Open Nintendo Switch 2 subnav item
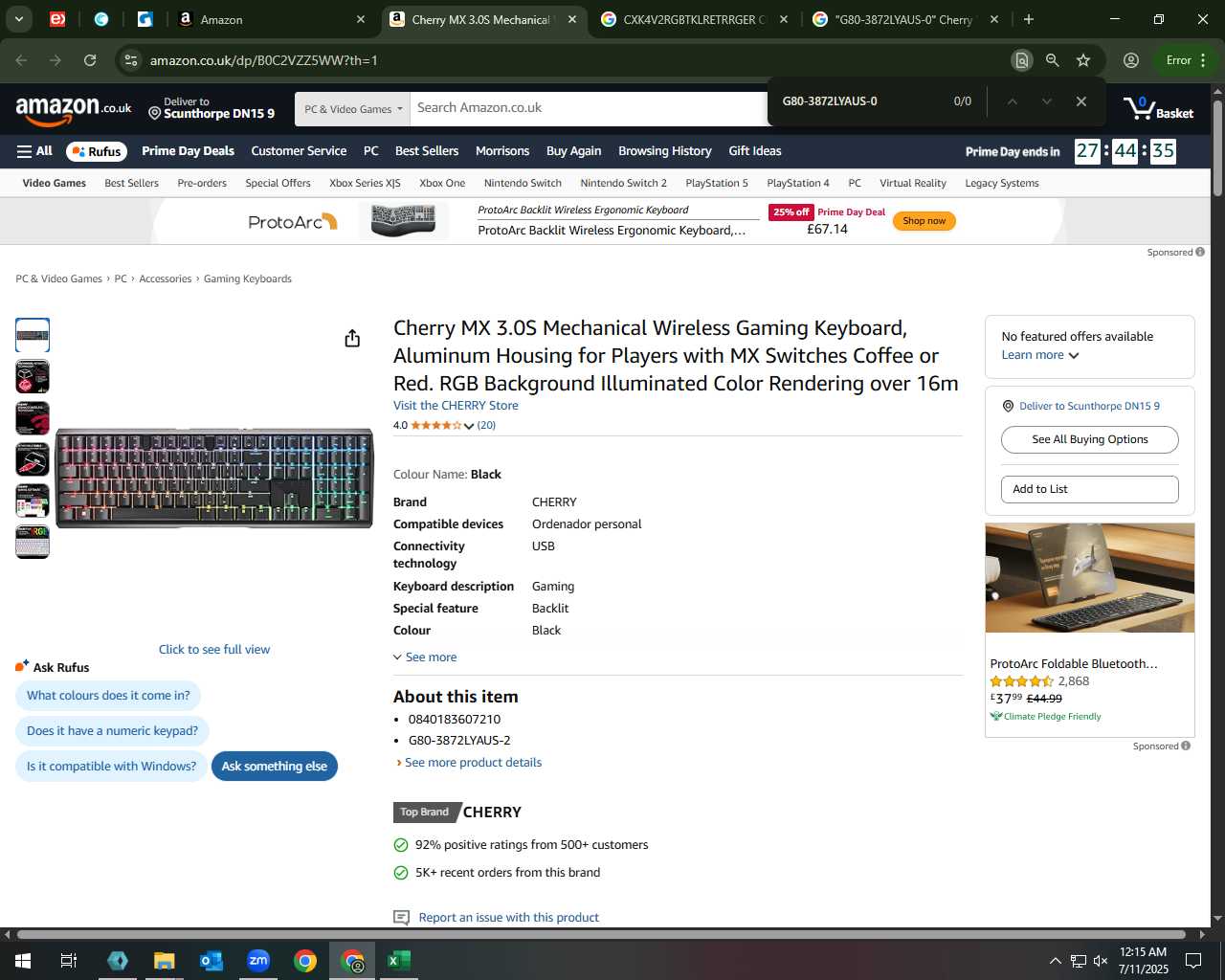 623,183
